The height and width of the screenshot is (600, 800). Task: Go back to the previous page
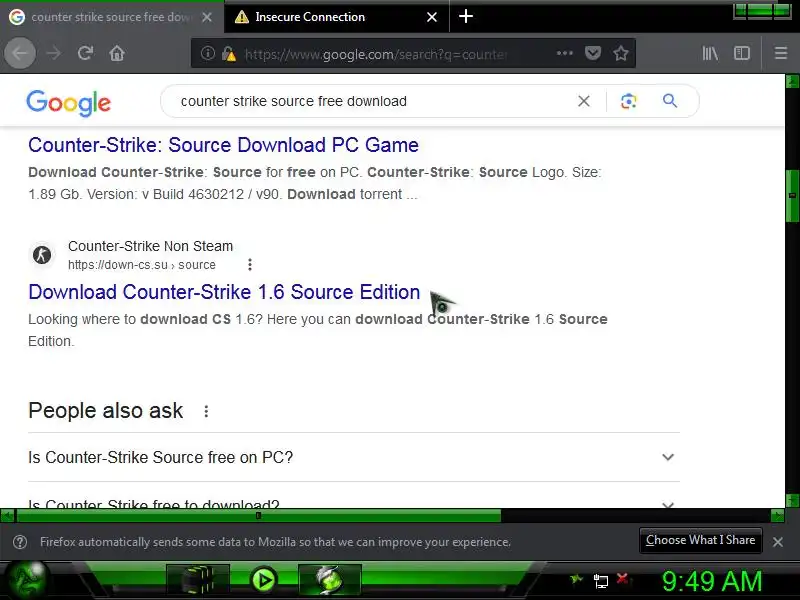[x=20, y=53]
